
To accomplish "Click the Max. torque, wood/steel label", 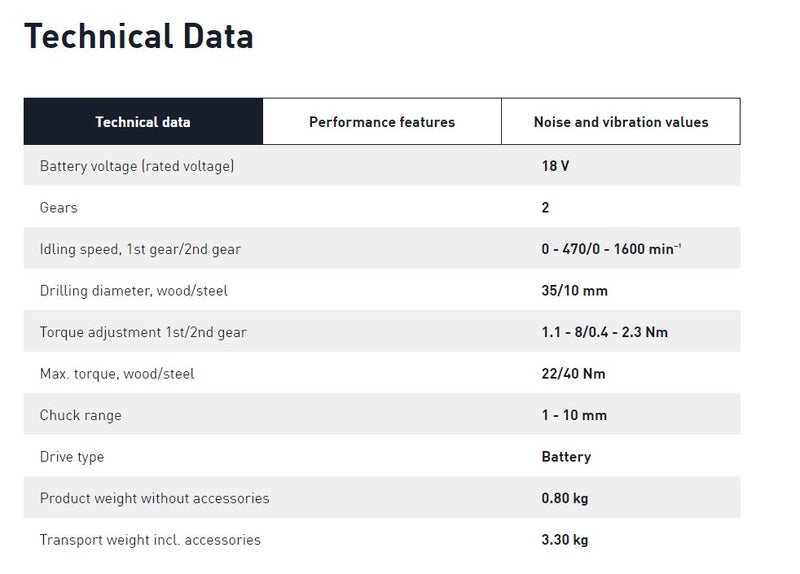I will point(117,374).
